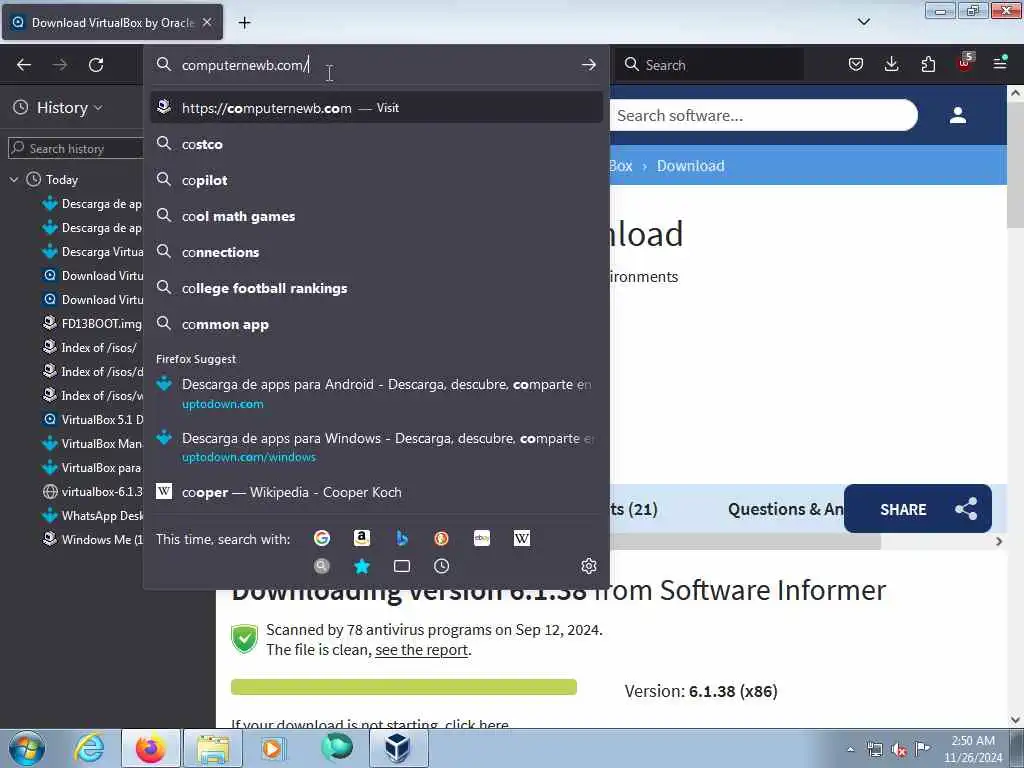
Task: Click the horizontal tabs scrollbar
Action: tap(744, 541)
